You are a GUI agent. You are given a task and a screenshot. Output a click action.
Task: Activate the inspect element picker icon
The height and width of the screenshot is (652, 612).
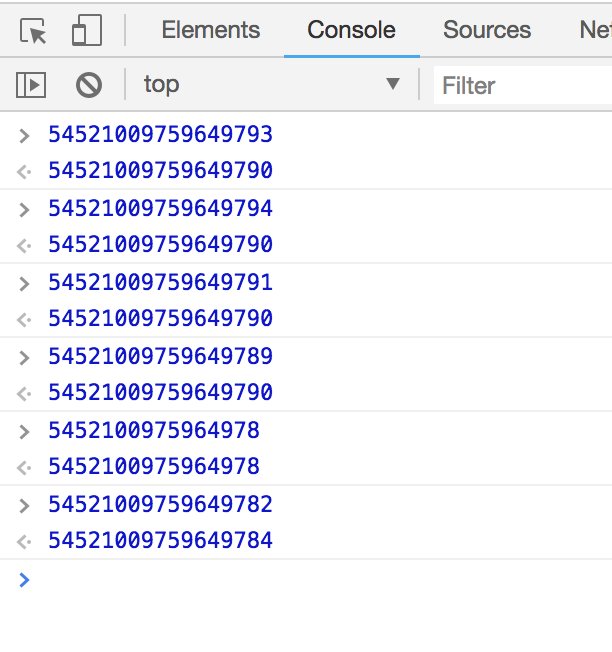(32, 30)
